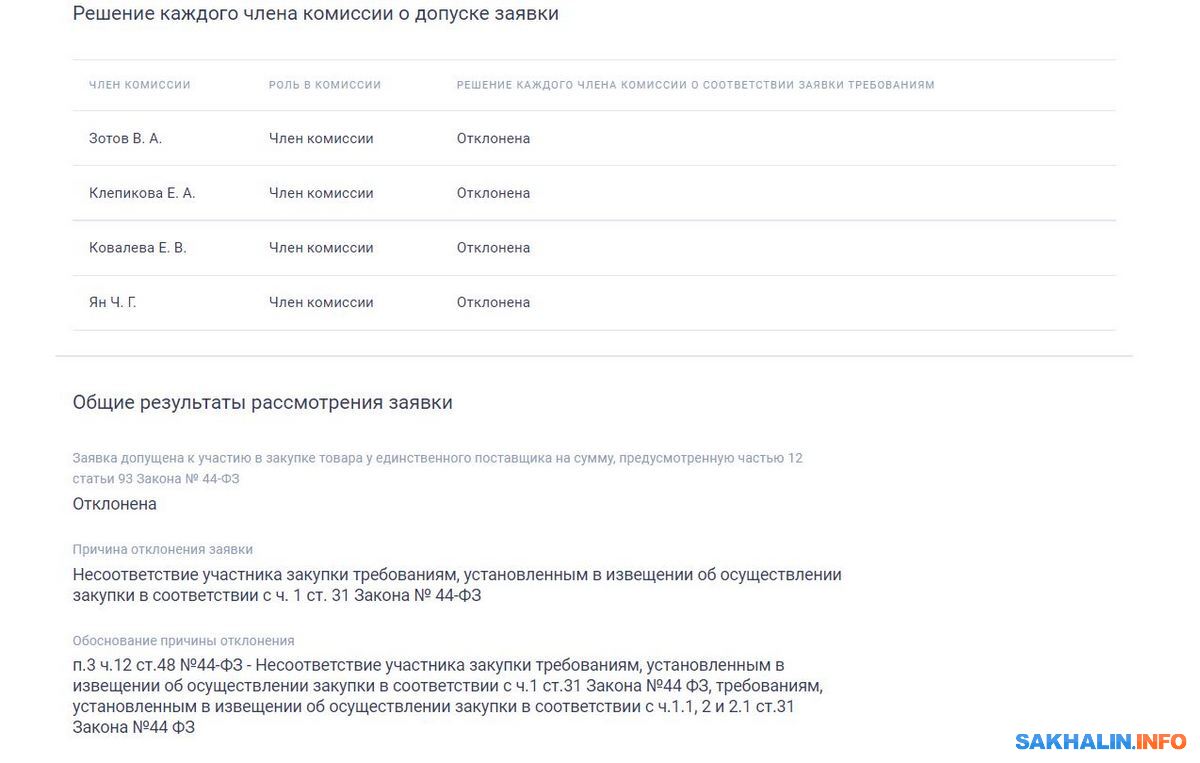The height and width of the screenshot is (763, 1200).
Task: Select the Ян Ч. Г. name cell
Action: [112, 302]
